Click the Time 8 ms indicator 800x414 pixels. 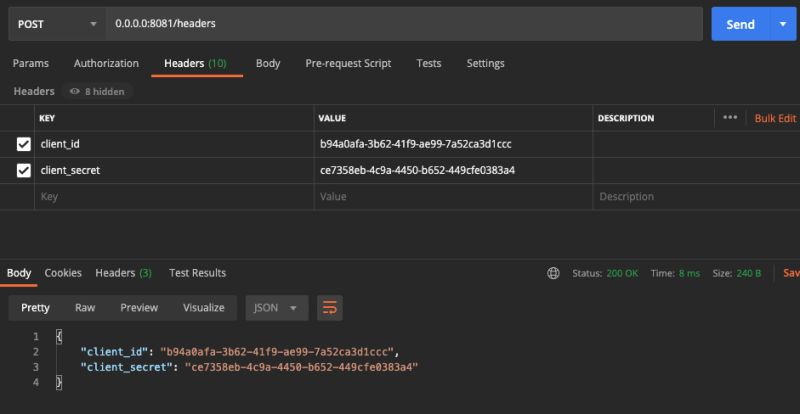(x=675, y=274)
